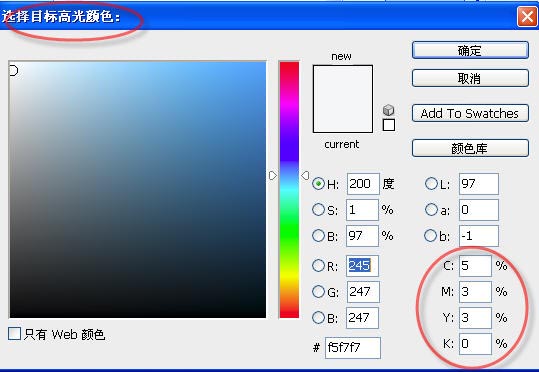The height and width of the screenshot is (372, 539).
Task: Click the left hue slider arrow handle
Action: click(273, 176)
